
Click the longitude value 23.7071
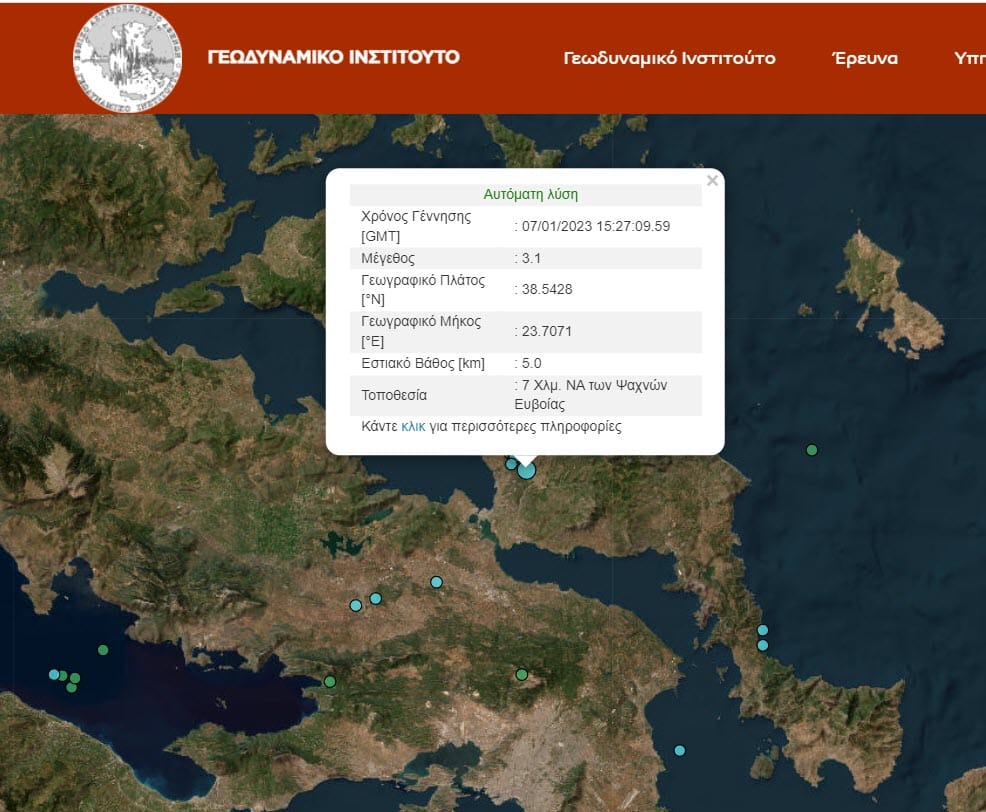click(x=546, y=331)
